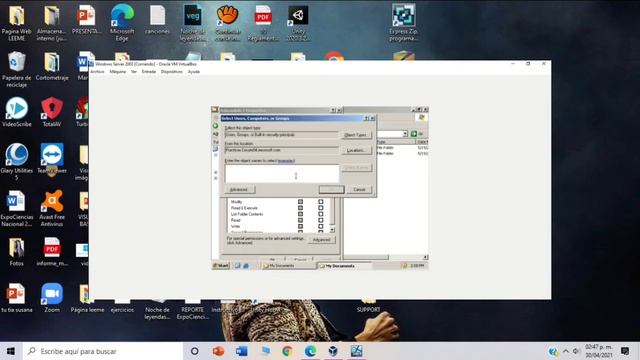
Task: Open the address bar dropdown in guest Explorer
Action: 405,133
